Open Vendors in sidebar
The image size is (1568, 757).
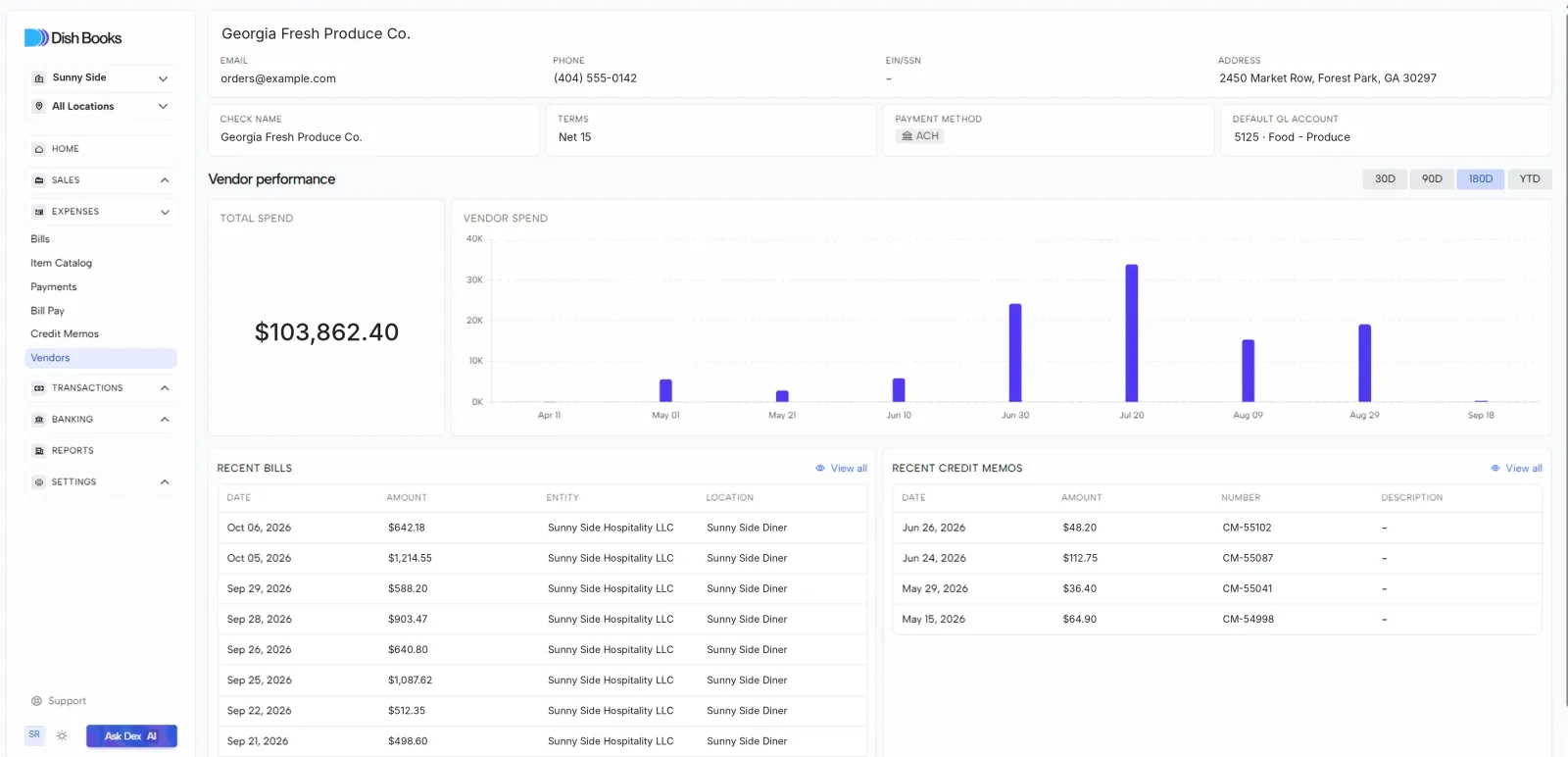101,358
